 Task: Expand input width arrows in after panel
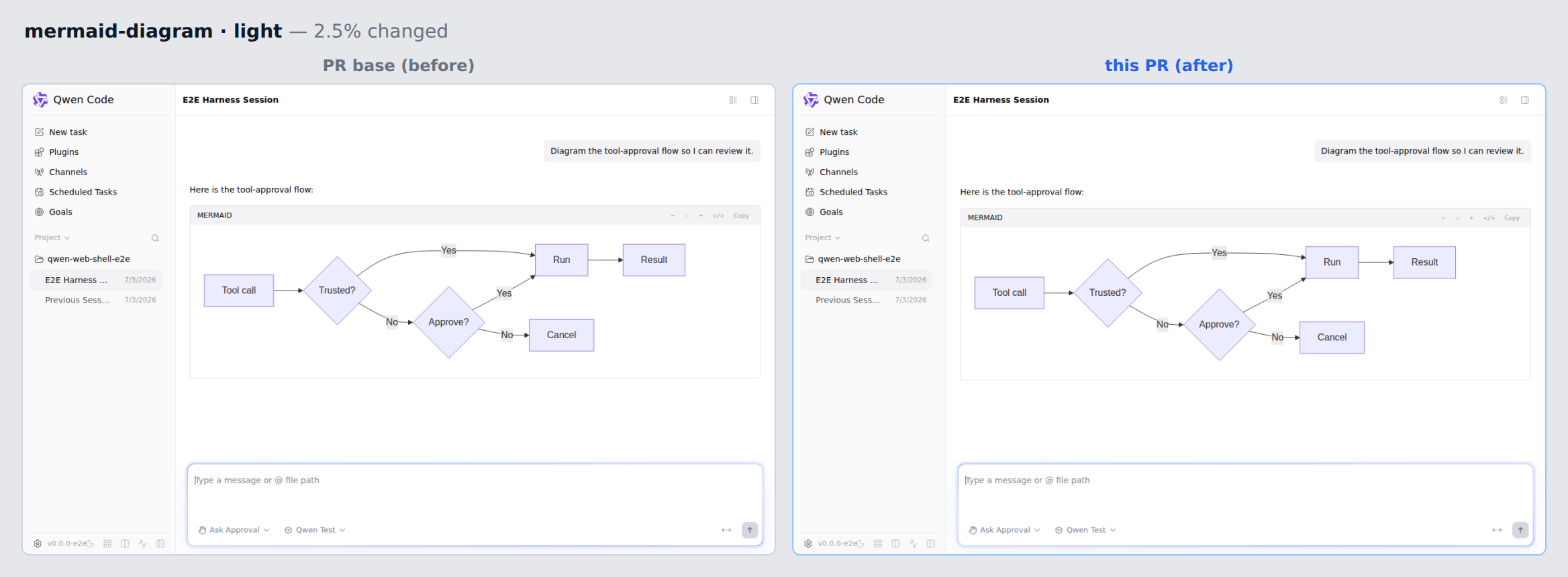click(1497, 530)
